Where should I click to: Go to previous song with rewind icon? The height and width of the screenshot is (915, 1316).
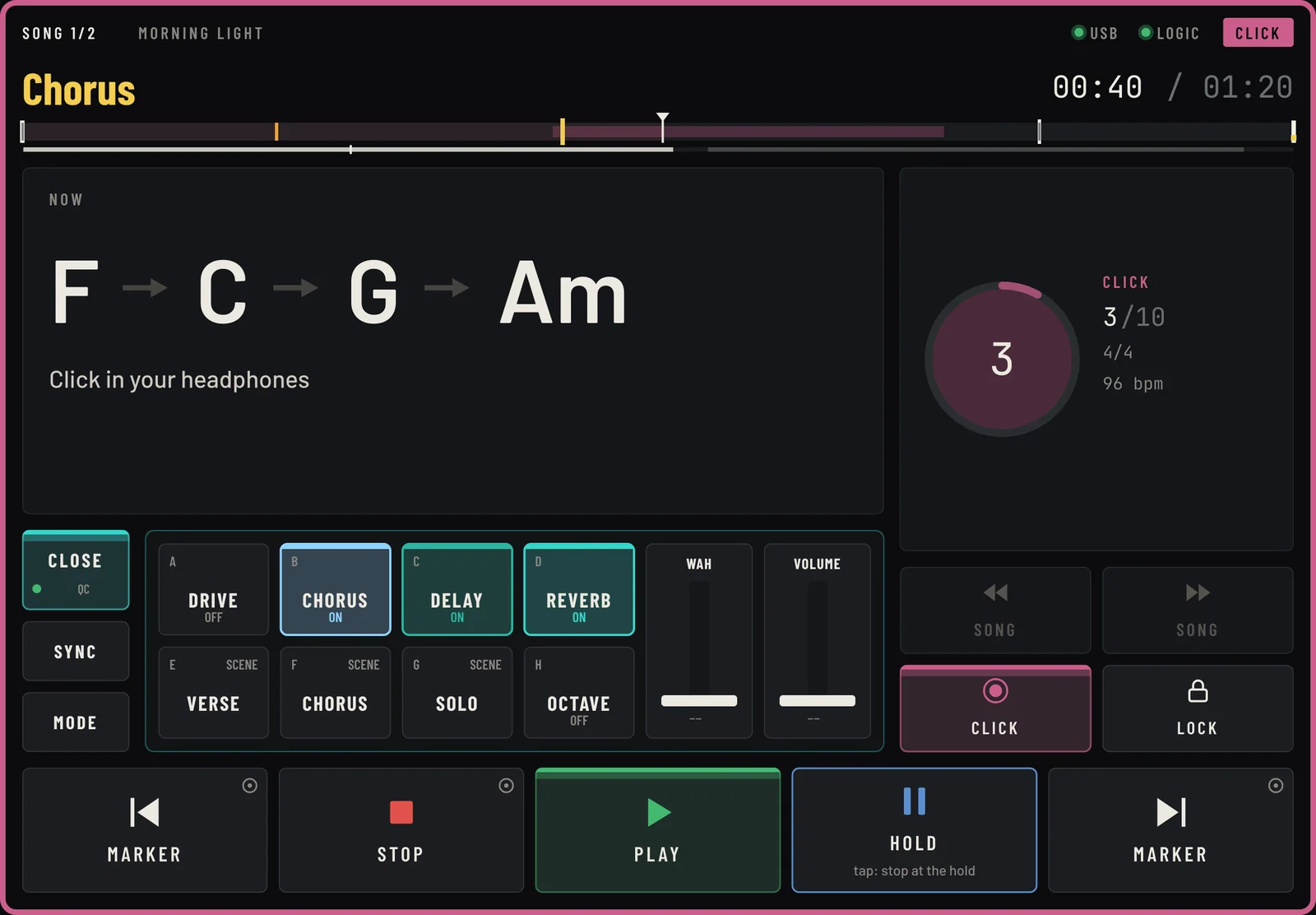tap(995, 610)
